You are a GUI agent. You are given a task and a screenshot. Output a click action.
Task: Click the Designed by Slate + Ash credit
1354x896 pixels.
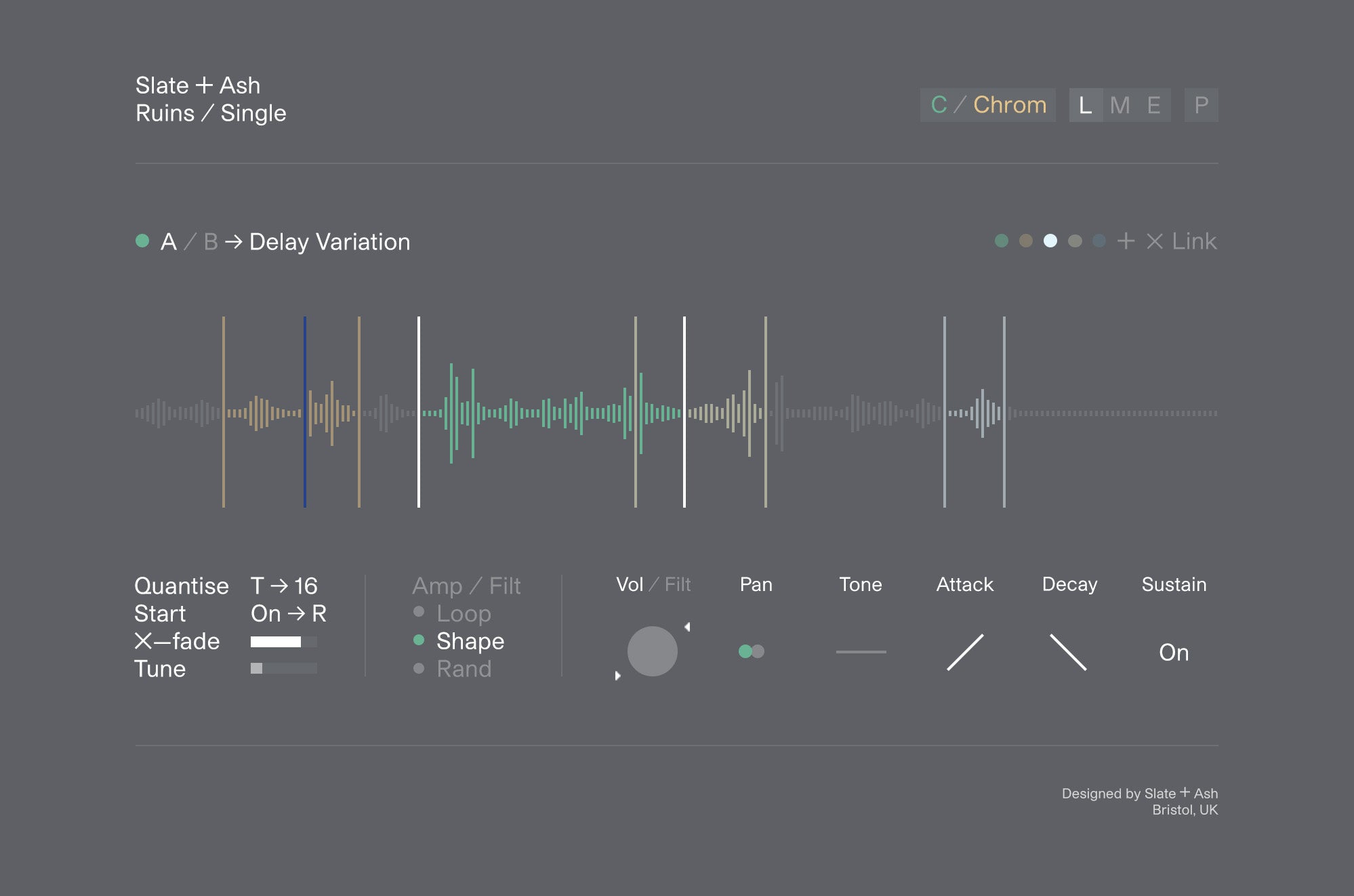(1140, 801)
